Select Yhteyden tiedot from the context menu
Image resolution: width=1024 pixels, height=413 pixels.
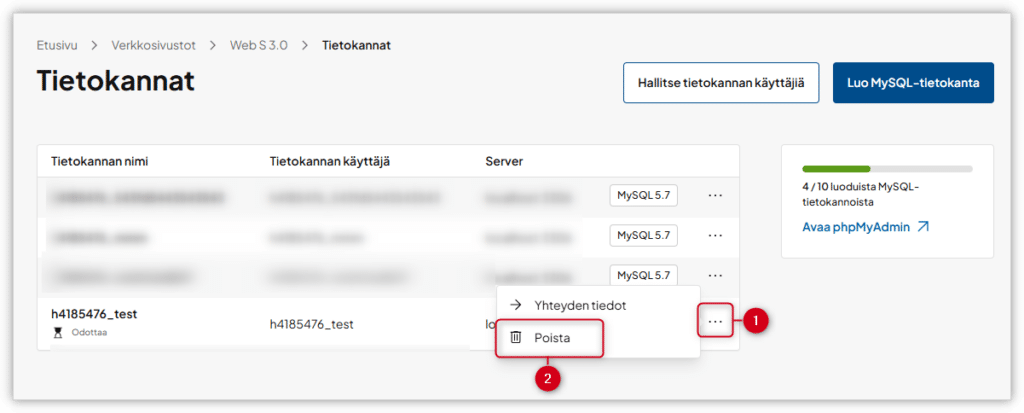(x=580, y=305)
